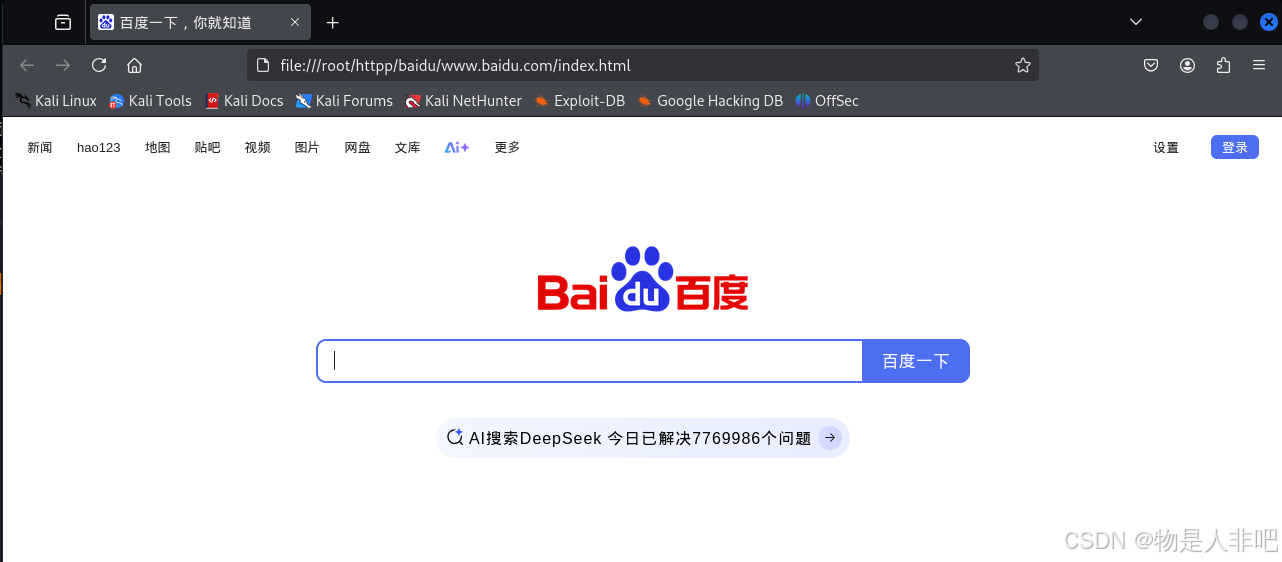
Task: Click the browser Back arrow
Action: pos(27,65)
